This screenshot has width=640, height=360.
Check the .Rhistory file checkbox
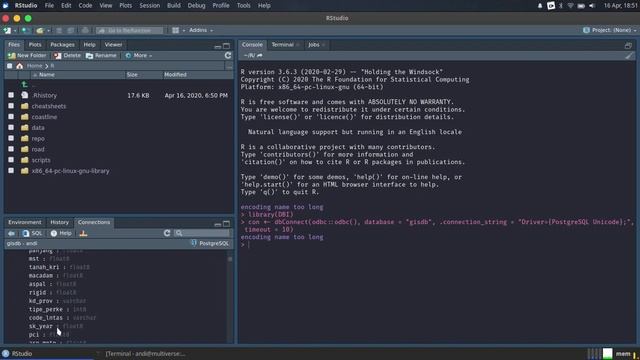[11, 95]
